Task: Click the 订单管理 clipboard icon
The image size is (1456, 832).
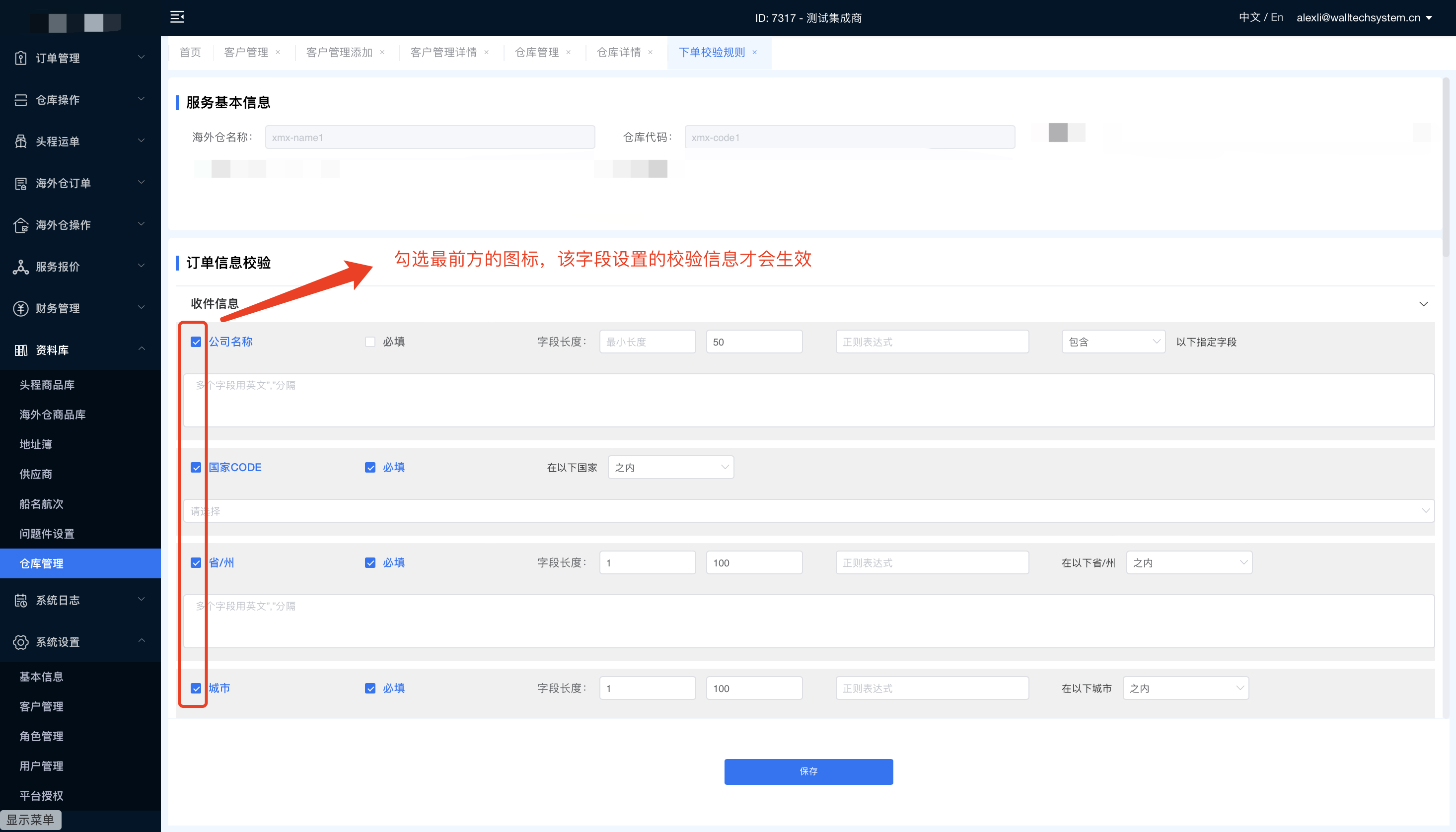Action: 20,58
